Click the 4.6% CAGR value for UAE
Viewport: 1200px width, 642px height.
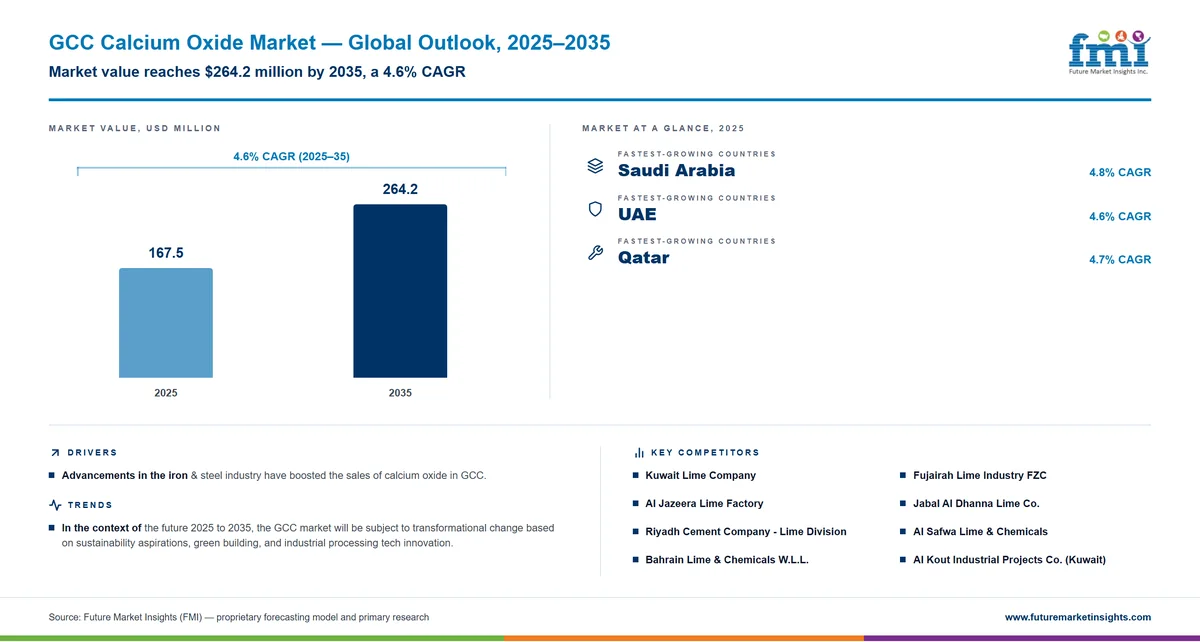[x=1120, y=217]
